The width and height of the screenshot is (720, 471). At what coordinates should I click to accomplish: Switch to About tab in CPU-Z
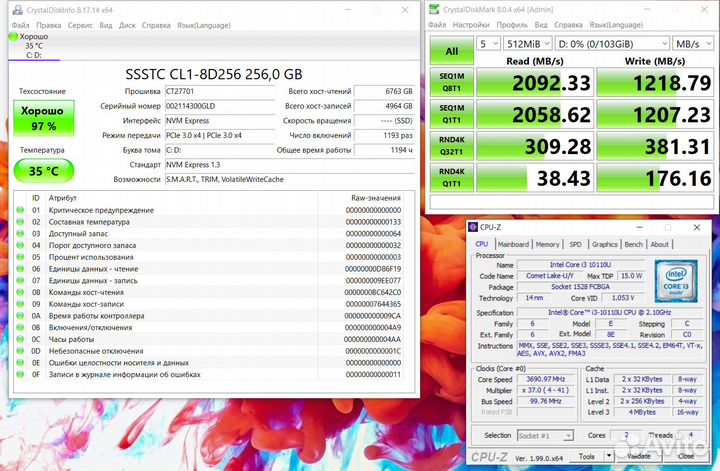point(659,244)
